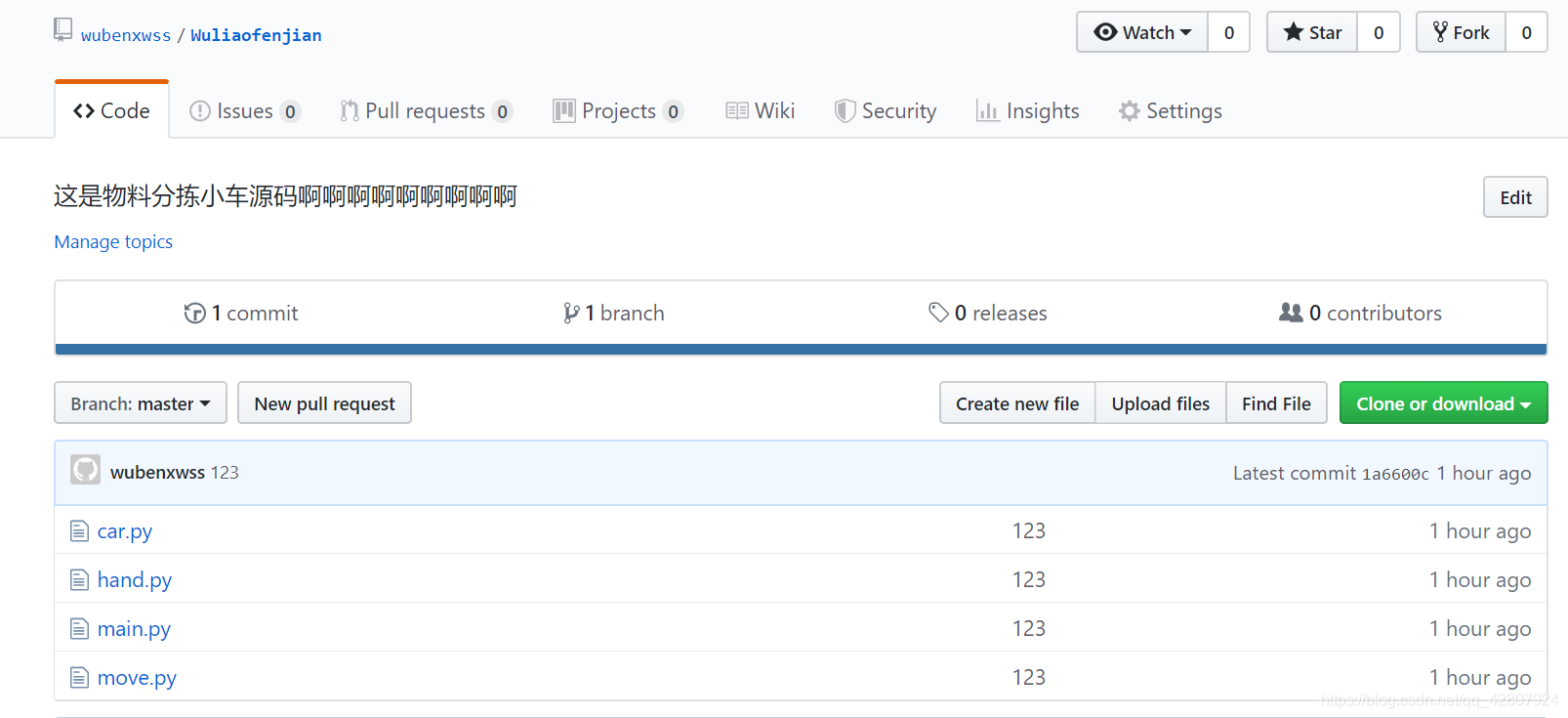1568x718 pixels.
Task: Click the blue language bar
Action: tap(801, 349)
